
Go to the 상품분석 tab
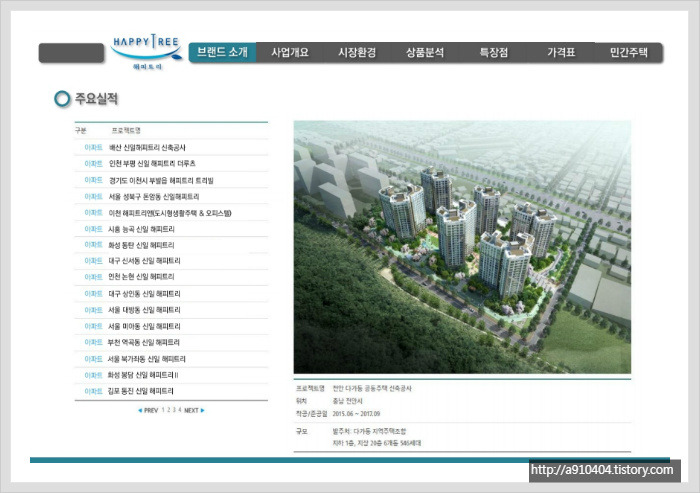click(425, 52)
